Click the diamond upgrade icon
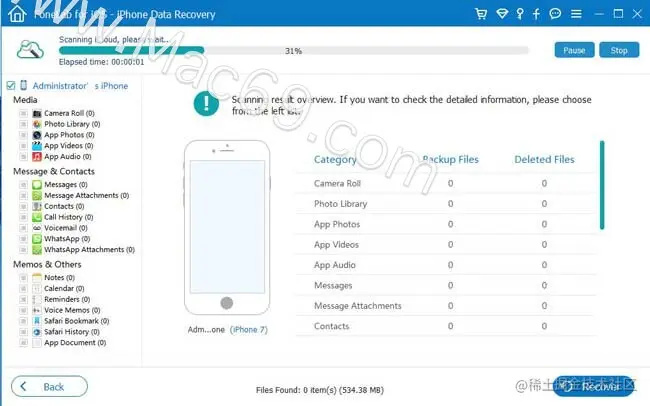Image resolution: width=650 pixels, height=406 pixels. pos(502,14)
